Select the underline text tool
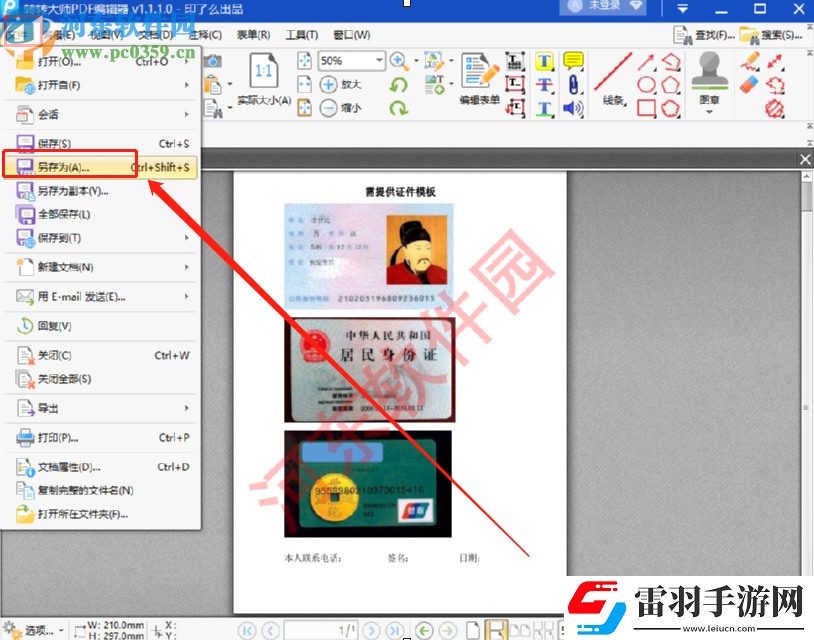814x640 pixels. (x=544, y=108)
